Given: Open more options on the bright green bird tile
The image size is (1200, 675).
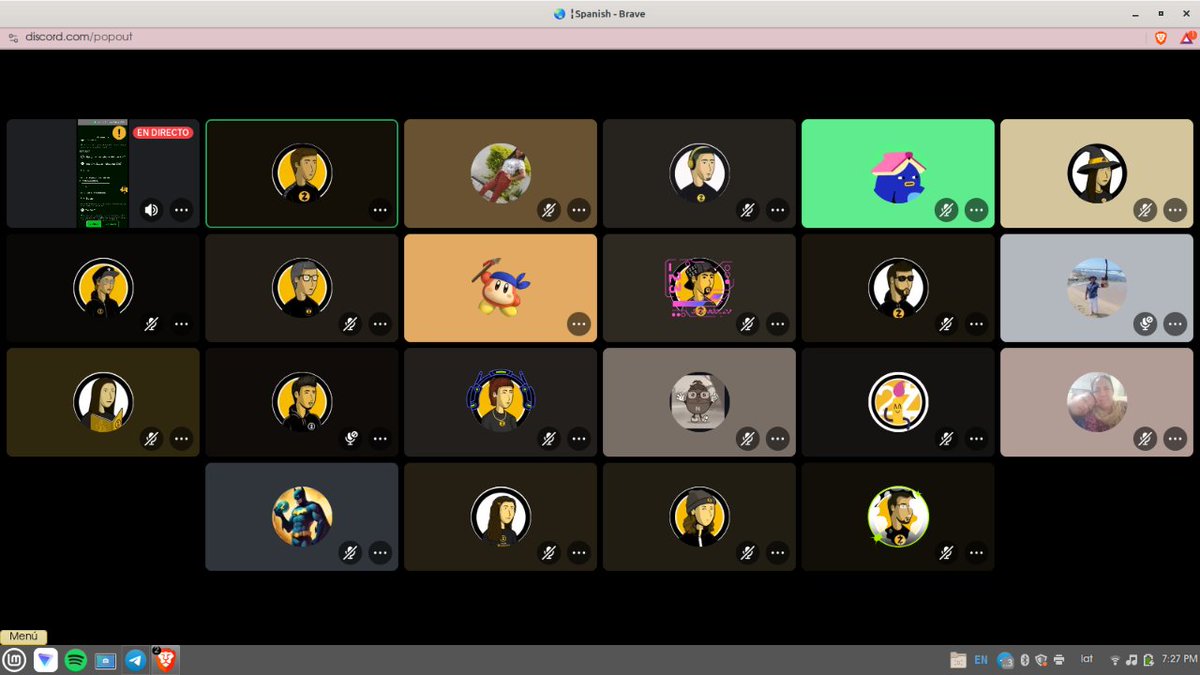Looking at the screenshot, I should point(977,210).
